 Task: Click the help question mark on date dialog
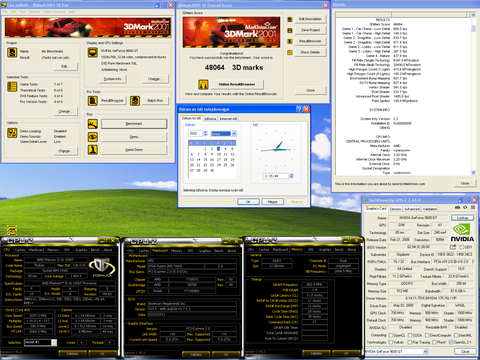pyautogui.click(x=299, y=109)
